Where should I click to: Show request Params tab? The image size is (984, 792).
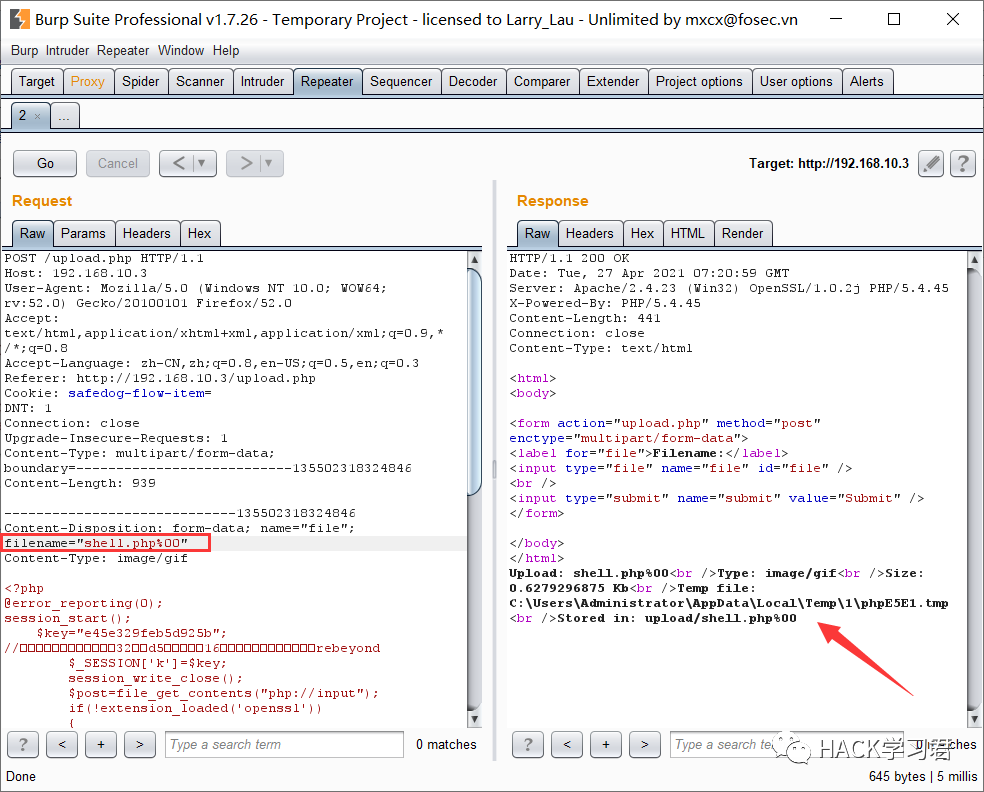pyautogui.click(x=83, y=233)
